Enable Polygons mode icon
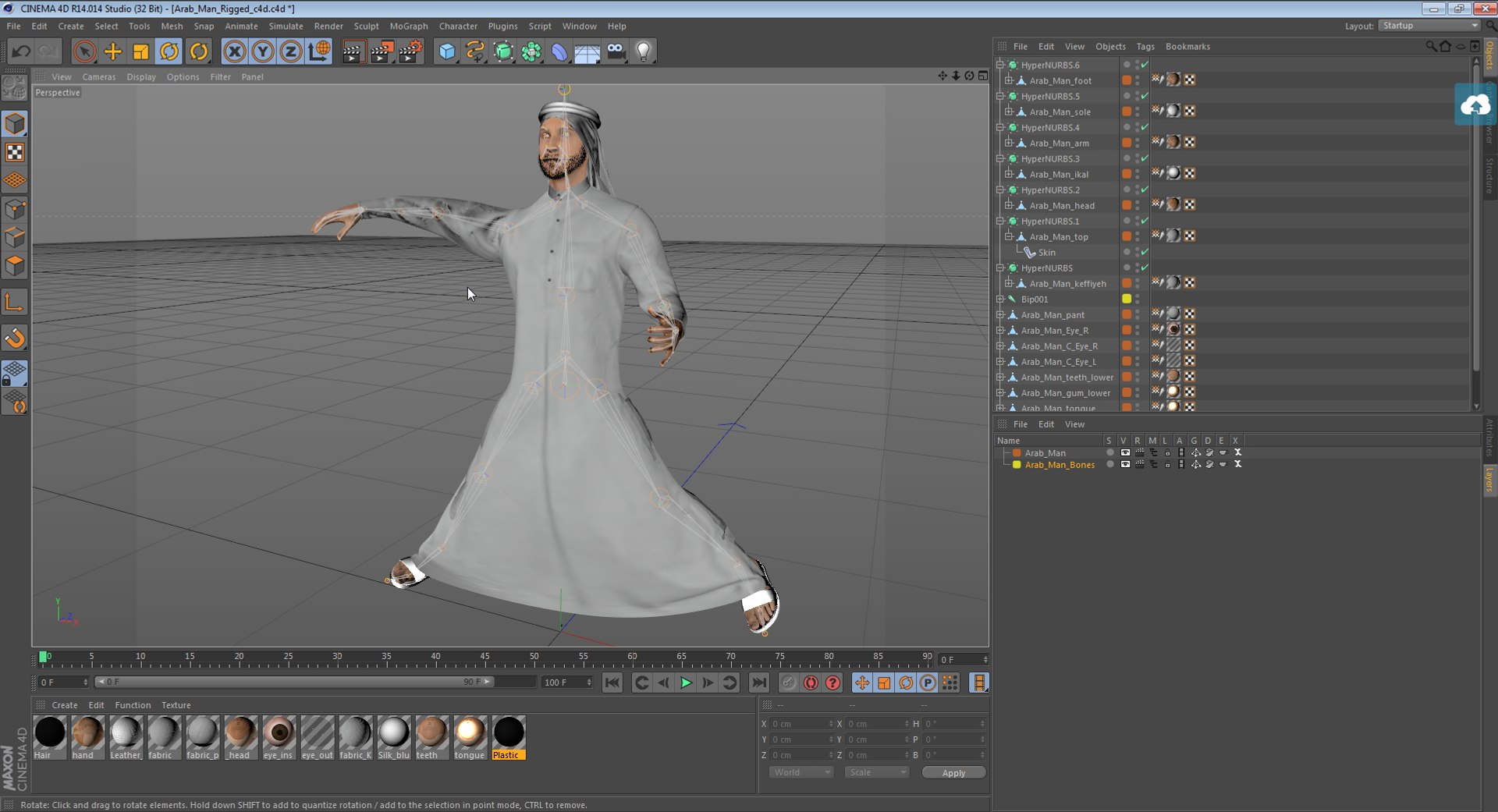Image resolution: width=1498 pixels, height=812 pixels. tap(15, 266)
